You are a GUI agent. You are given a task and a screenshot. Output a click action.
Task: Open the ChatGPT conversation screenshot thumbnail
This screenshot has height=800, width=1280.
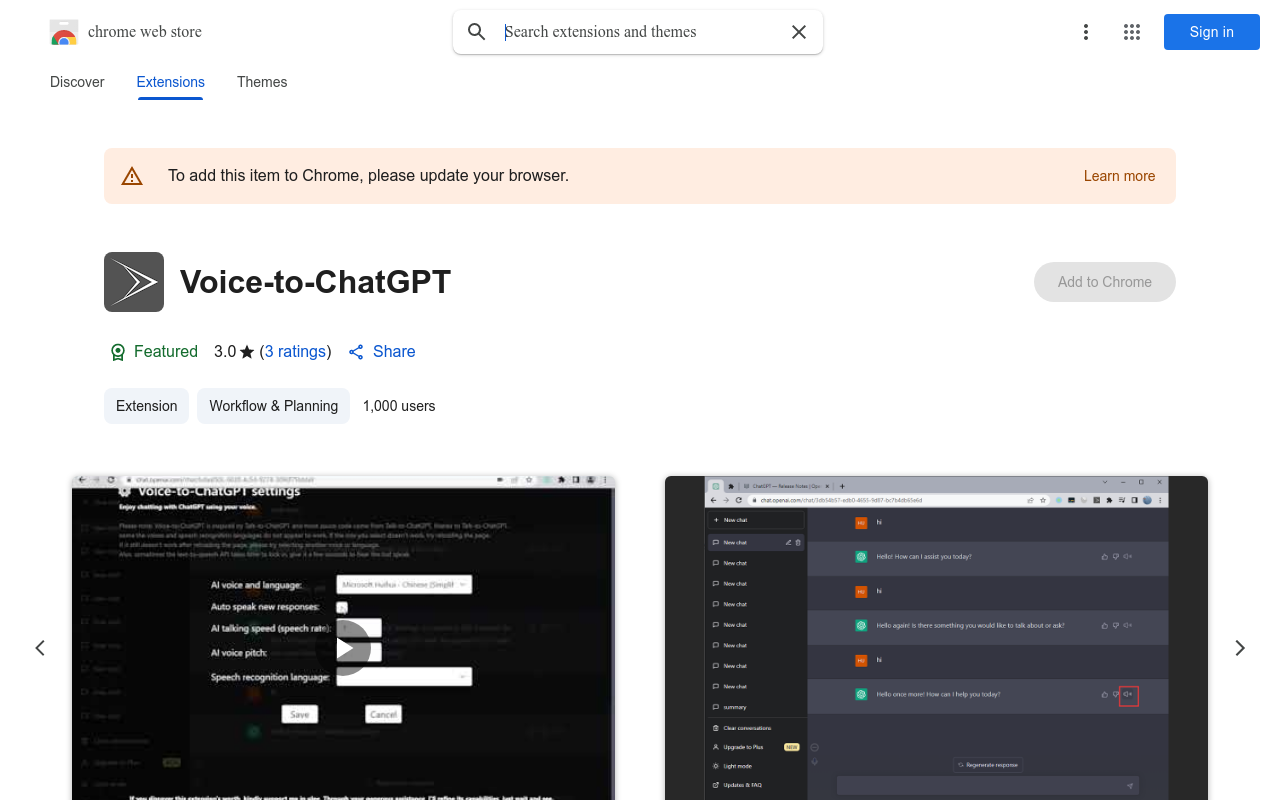tap(936, 638)
